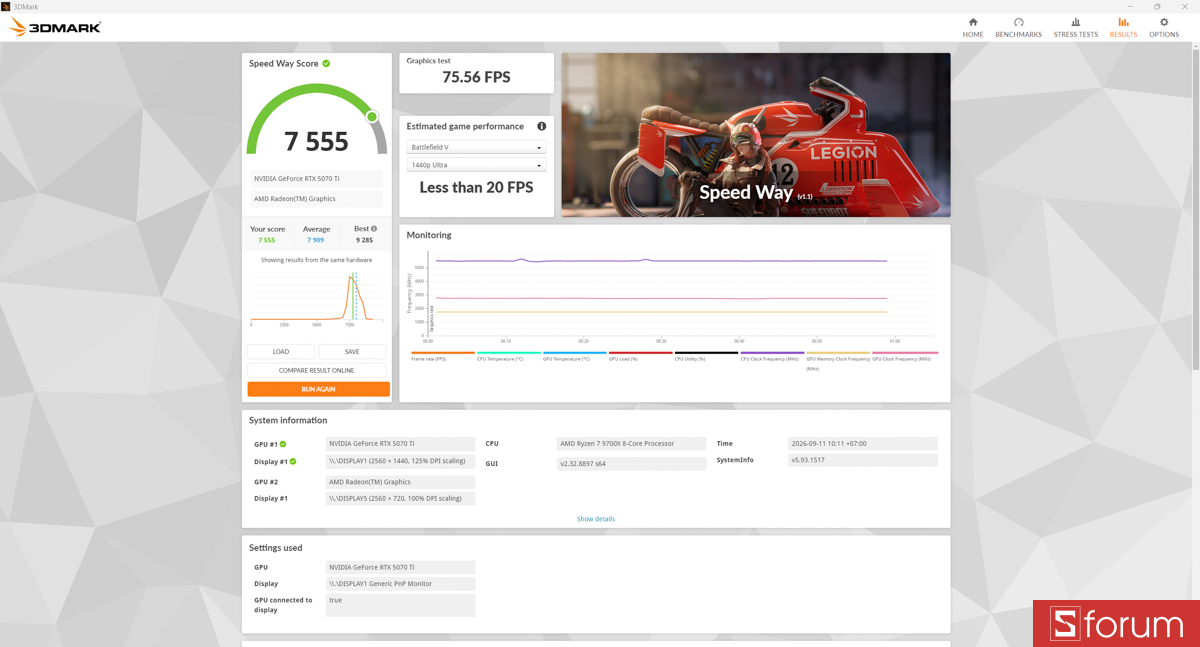
Task: Click the orange RUN AGAIN button
Action: [318, 389]
